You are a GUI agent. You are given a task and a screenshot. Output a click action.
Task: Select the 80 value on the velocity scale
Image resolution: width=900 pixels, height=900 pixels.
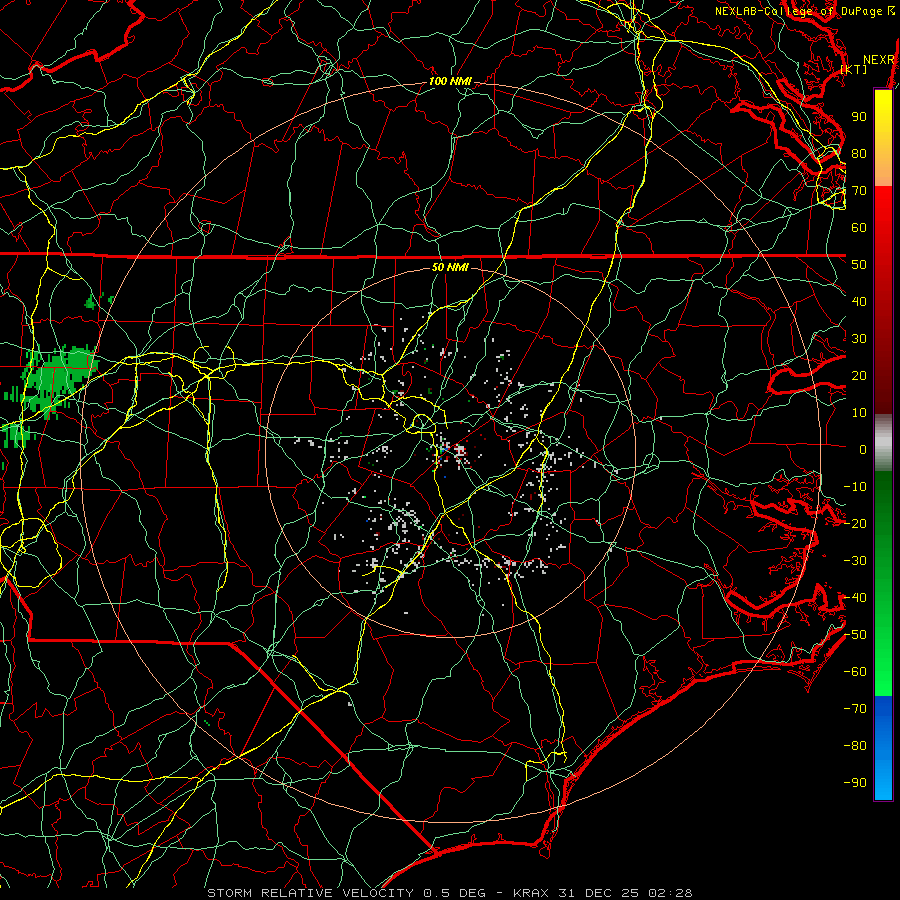point(859,154)
